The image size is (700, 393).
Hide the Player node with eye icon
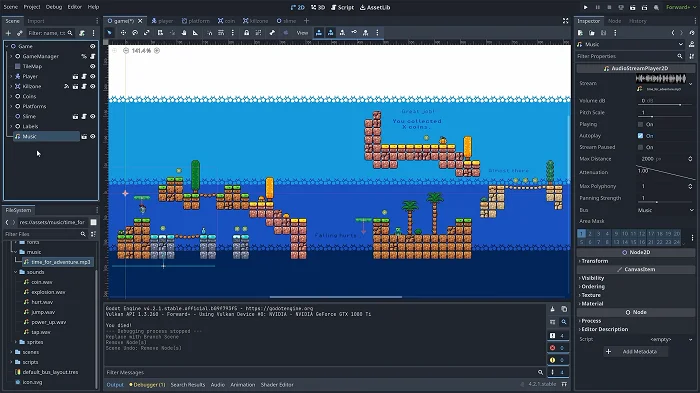coord(92,76)
